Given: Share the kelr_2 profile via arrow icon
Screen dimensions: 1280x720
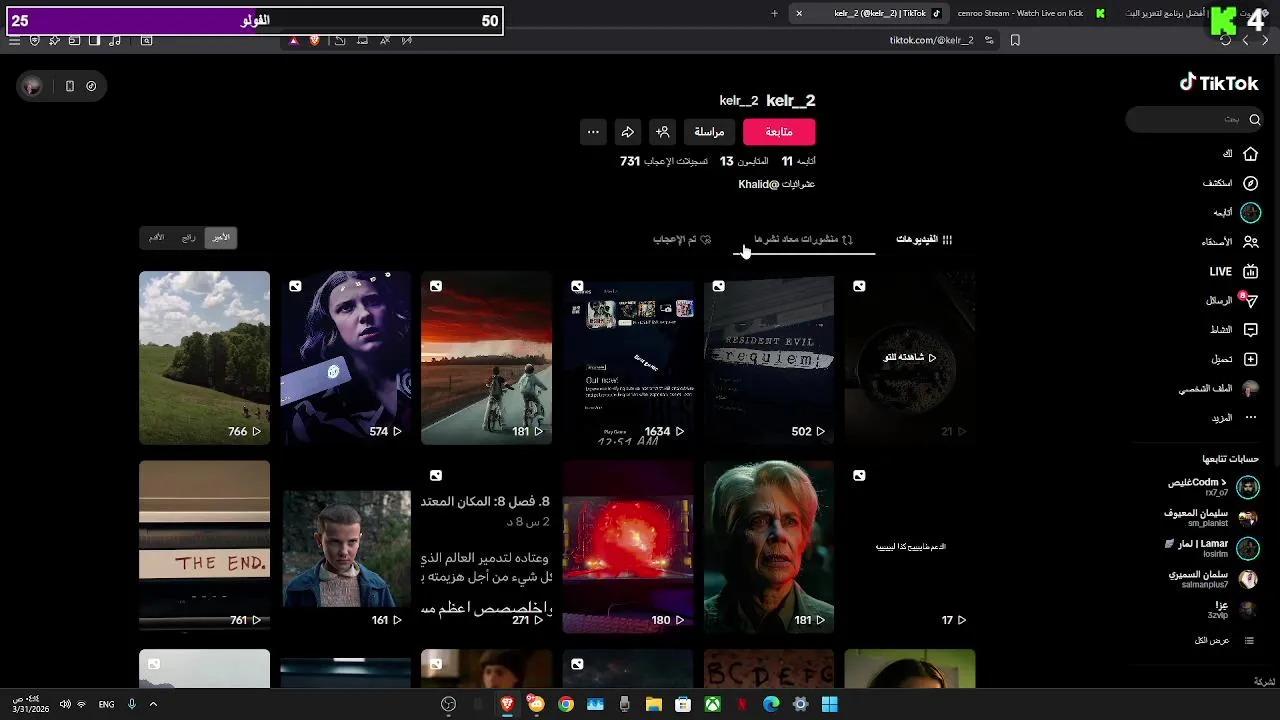Looking at the screenshot, I should [x=628, y=132].
